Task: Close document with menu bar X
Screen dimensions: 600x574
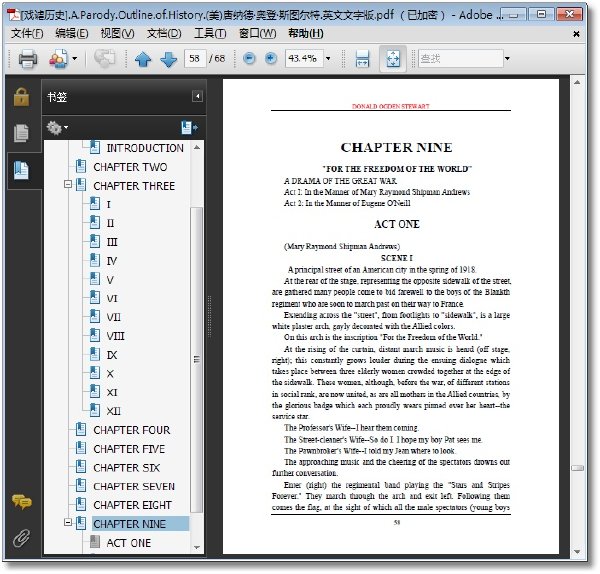Action: pyautogui.click(x=576, y=34)
